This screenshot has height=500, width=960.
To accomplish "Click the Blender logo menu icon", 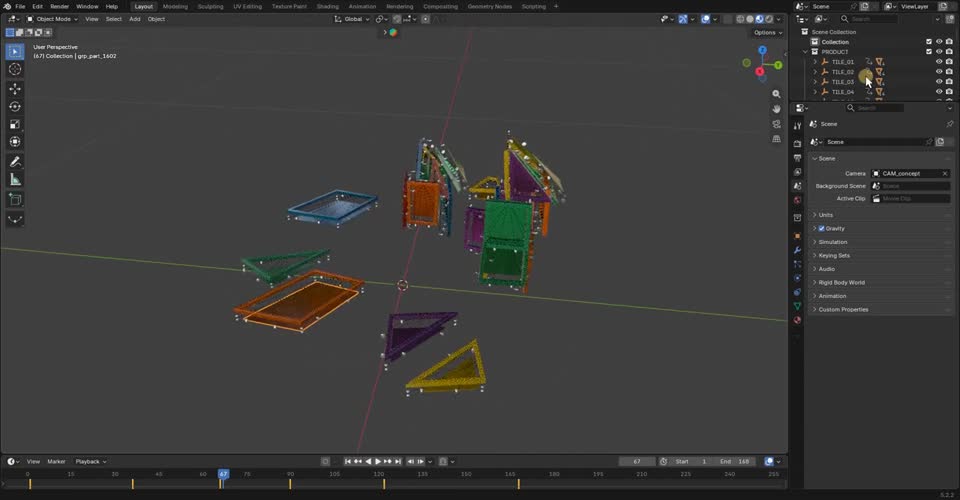I will coord(7,6).
